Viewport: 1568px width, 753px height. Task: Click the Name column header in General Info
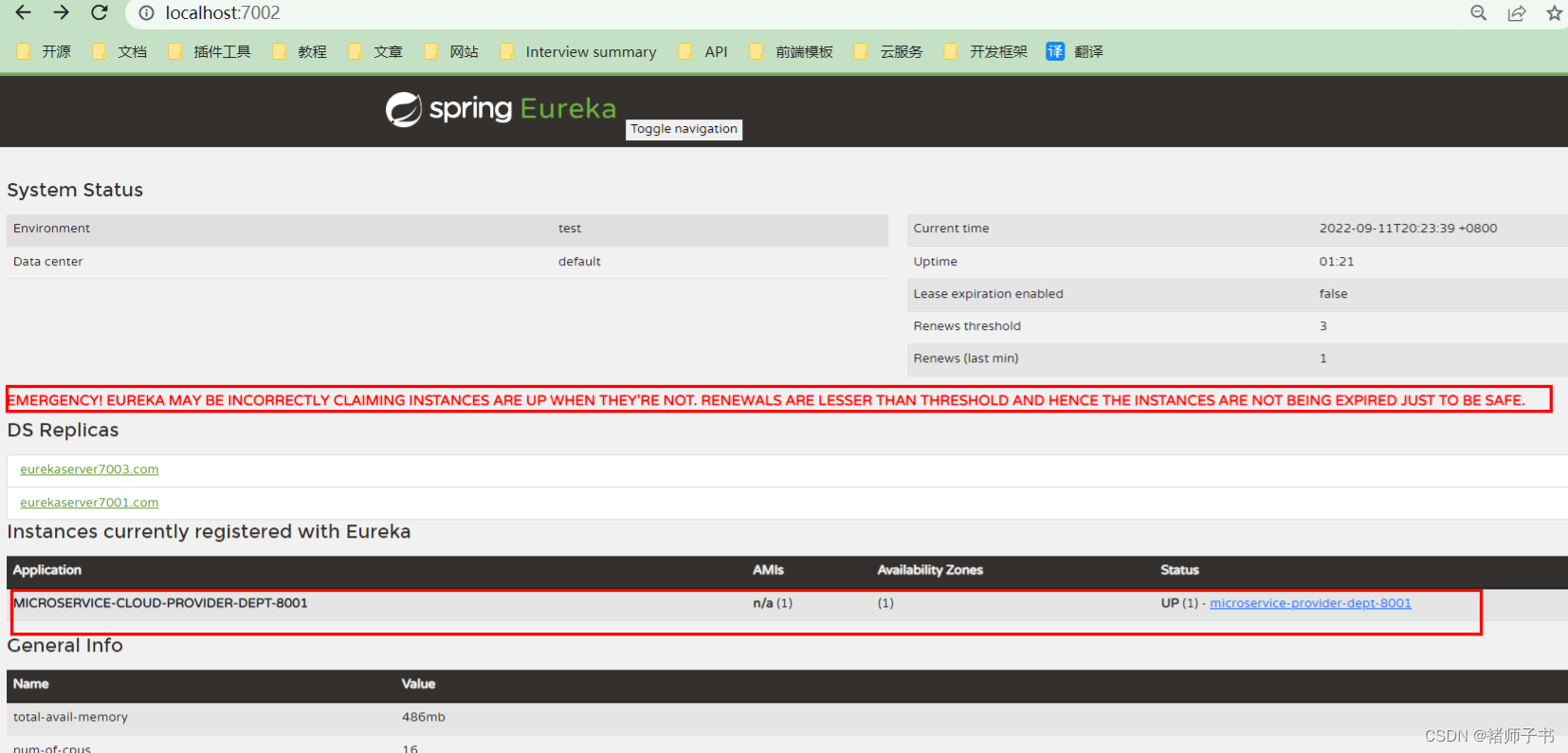tap(30, 684)
